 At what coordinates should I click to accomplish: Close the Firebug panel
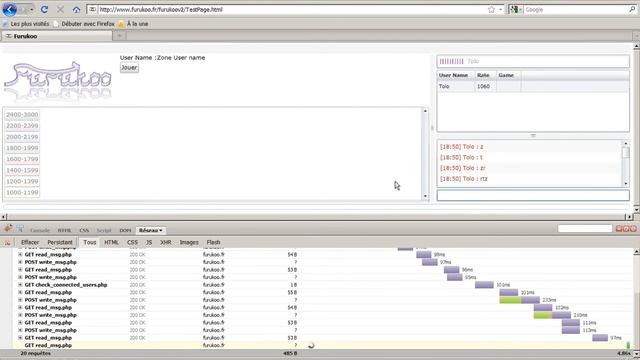click(x=633, y=229)
